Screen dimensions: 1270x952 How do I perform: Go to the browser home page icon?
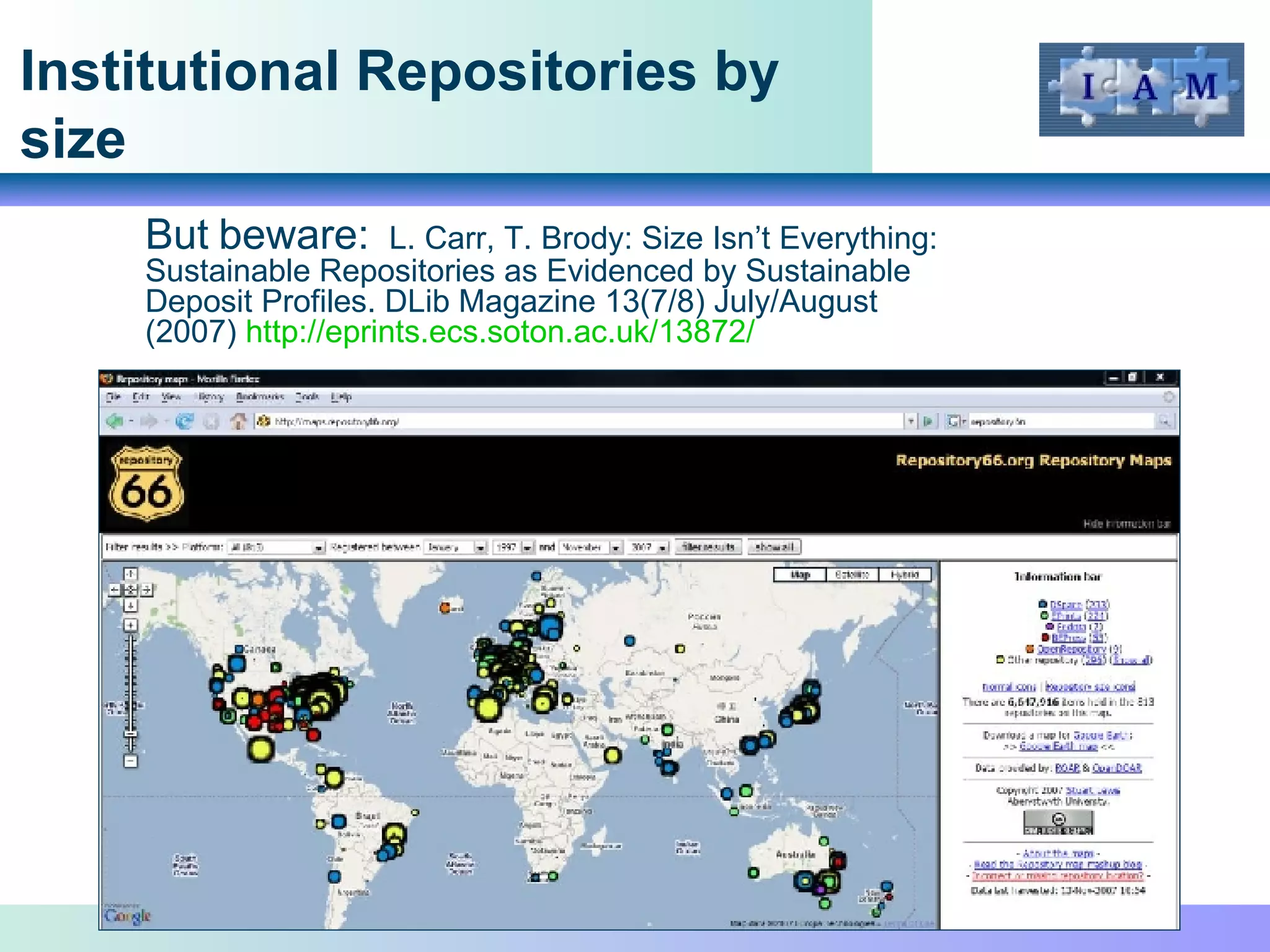(238, 421)
